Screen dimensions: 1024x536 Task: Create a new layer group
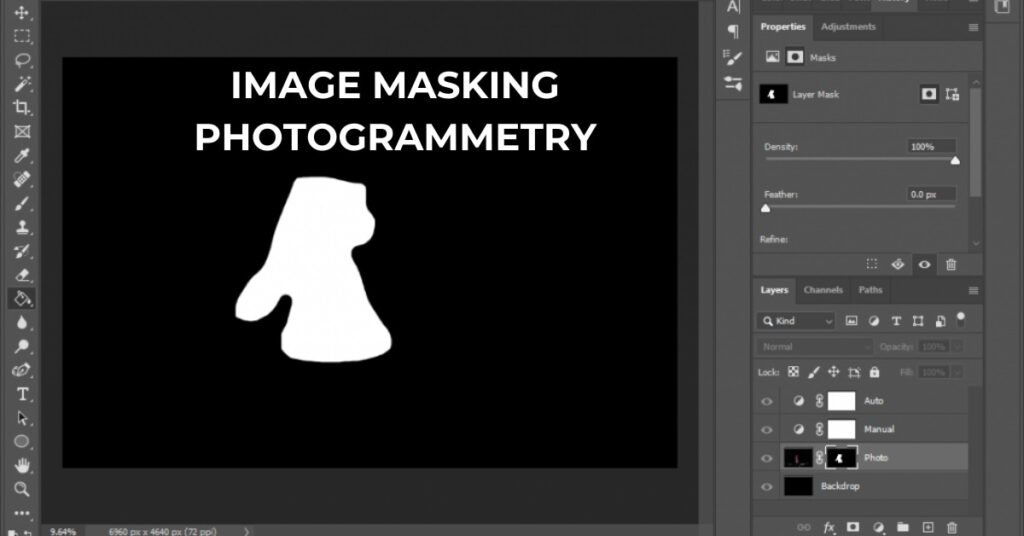pyautogui.click(x=903, y=527)
